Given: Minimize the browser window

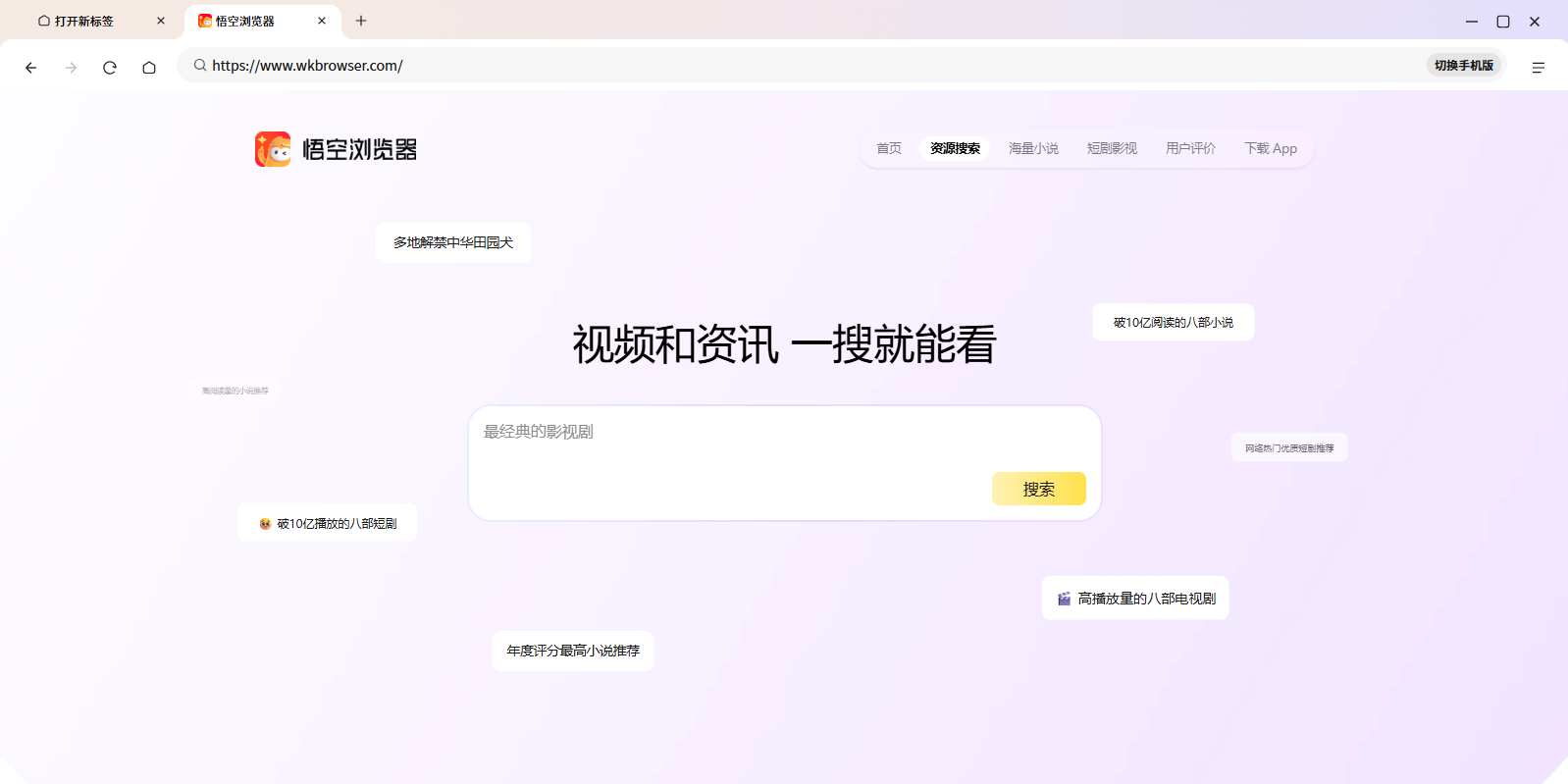Looking at the screenshot, I should coord(1472,21).
